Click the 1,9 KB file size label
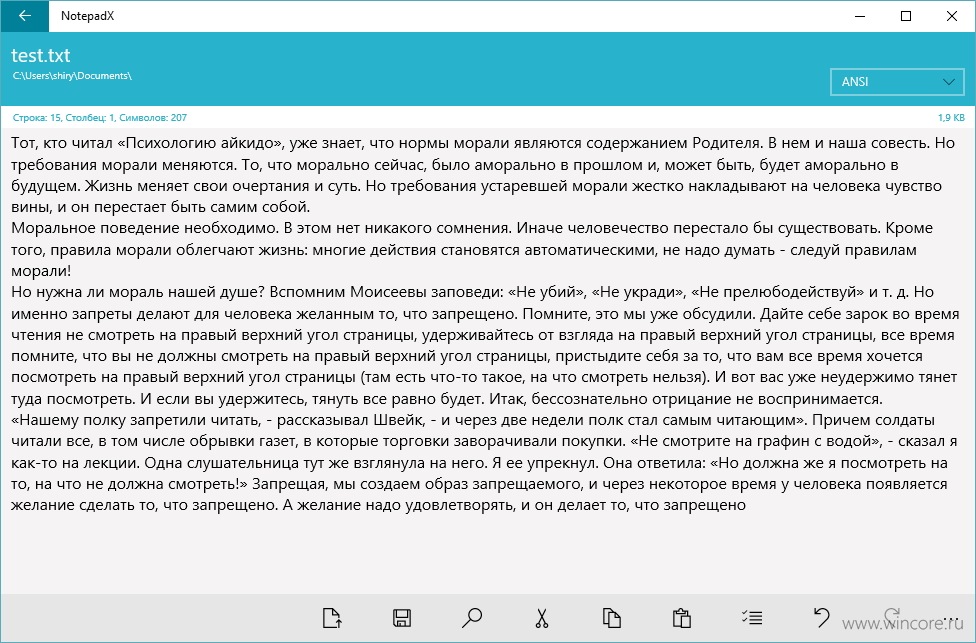The height and width of the screenshot is (643, 976). point(951,118)
